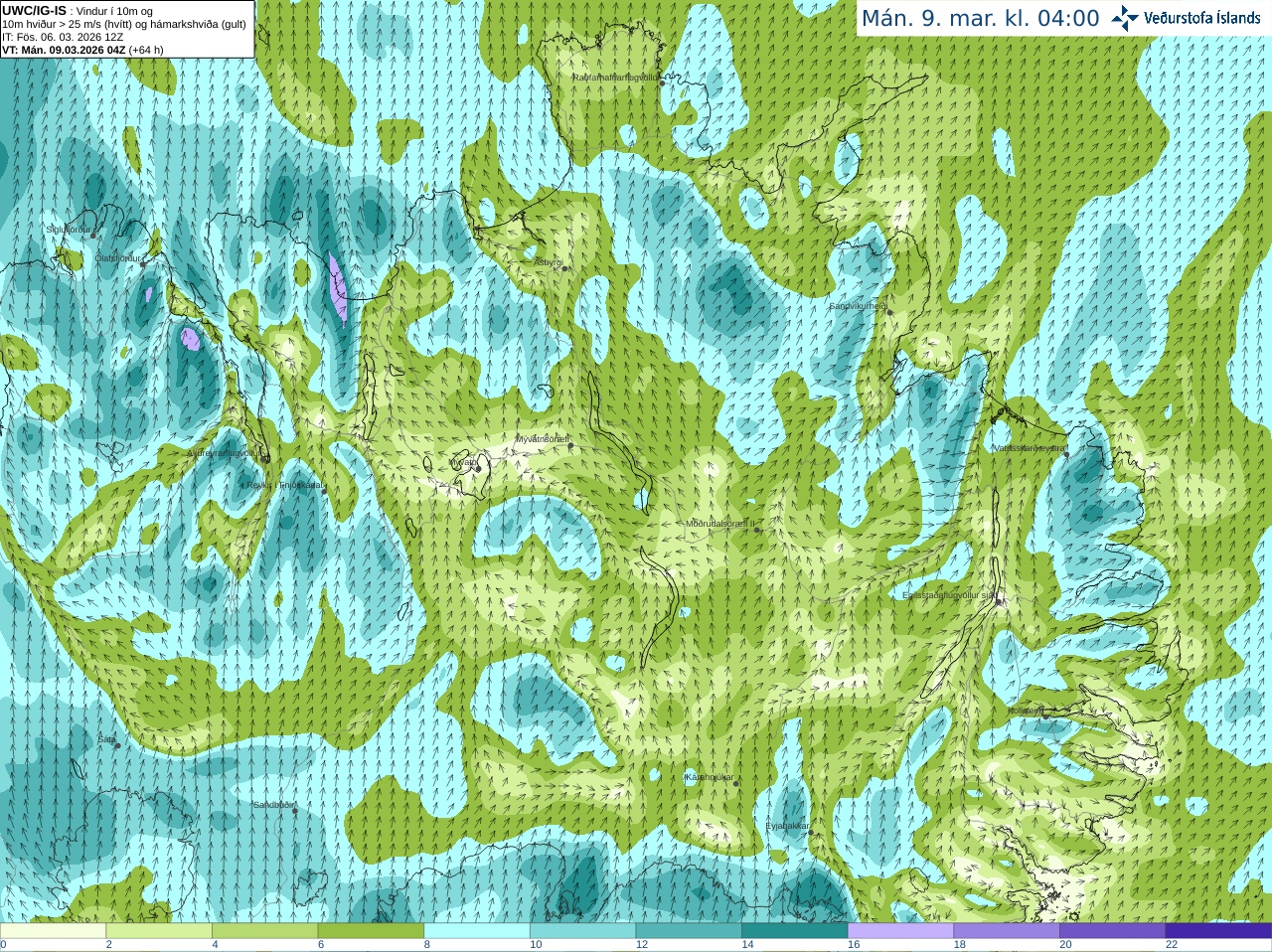Image resolution: width=1272 pixels, height=952 pixels.
Task: Click the 18–20 m/s purple legend swatch
Action: pyautogui.click(x=1007, y=931)
